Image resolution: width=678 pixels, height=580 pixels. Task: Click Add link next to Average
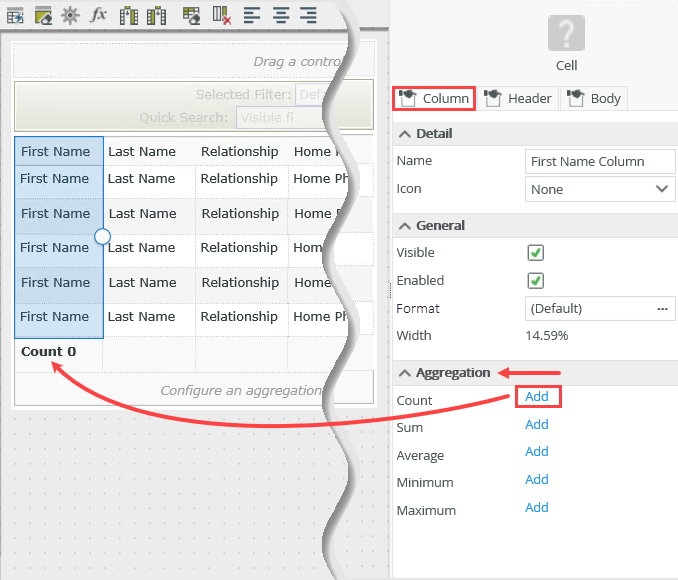tap(537, 452)
